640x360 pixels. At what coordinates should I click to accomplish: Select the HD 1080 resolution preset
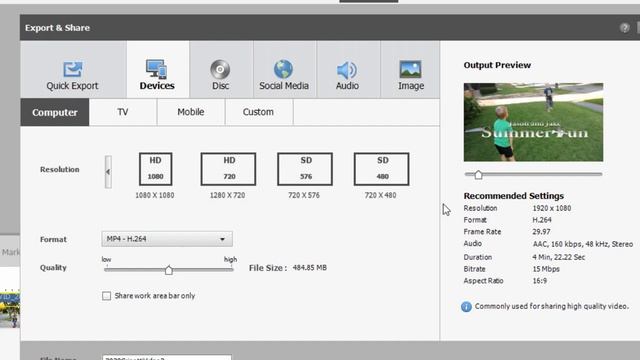coord(156,169)
